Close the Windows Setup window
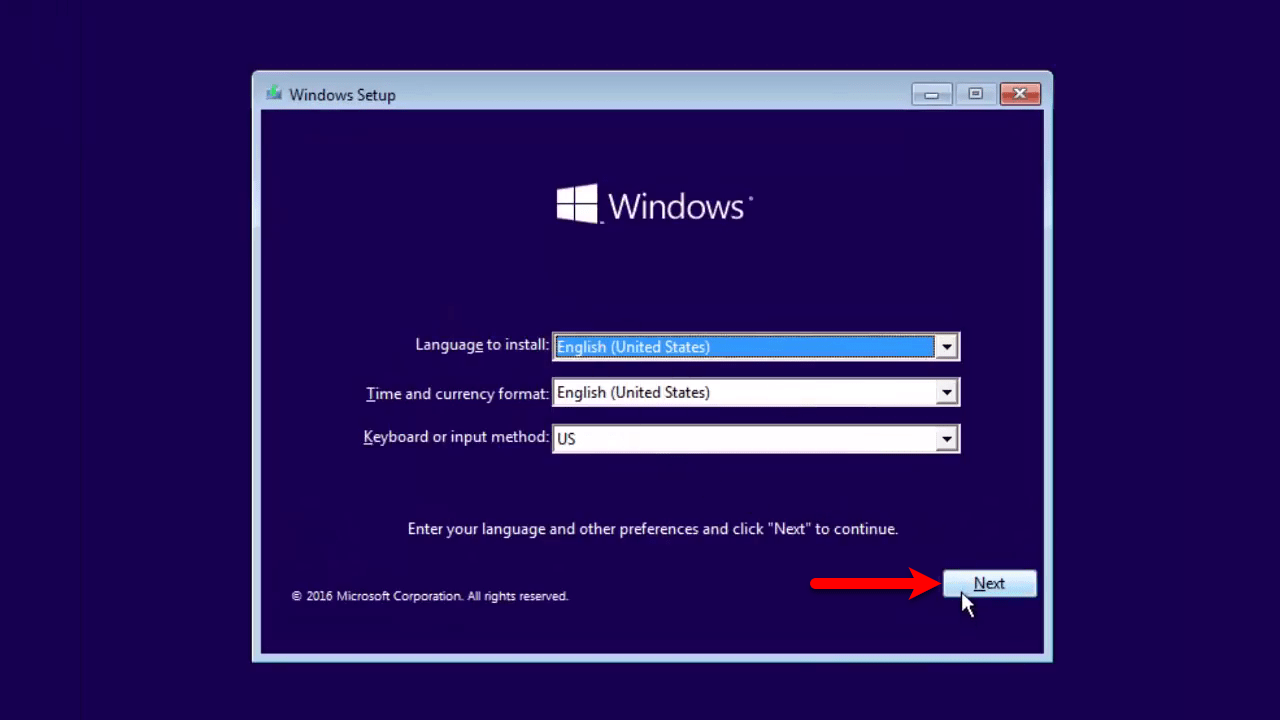The image size is (1280, 720). click(1020, 94)
